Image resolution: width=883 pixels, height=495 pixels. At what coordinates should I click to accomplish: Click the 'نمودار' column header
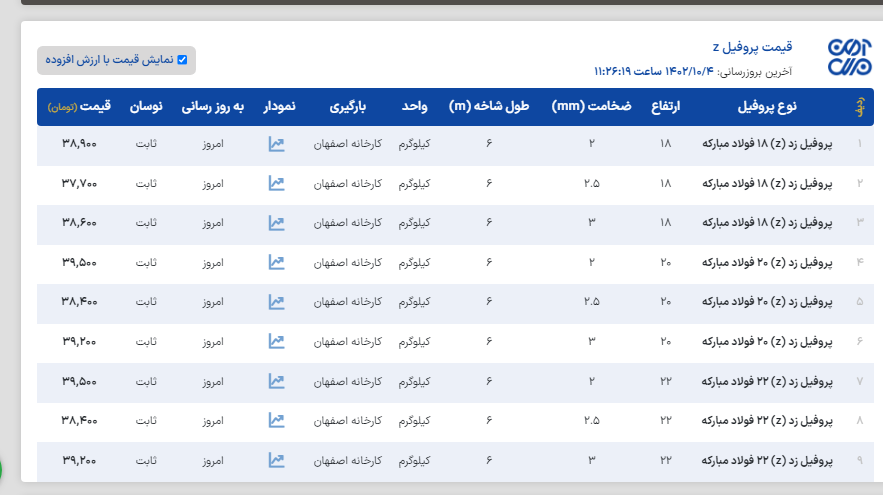[278, 107]
